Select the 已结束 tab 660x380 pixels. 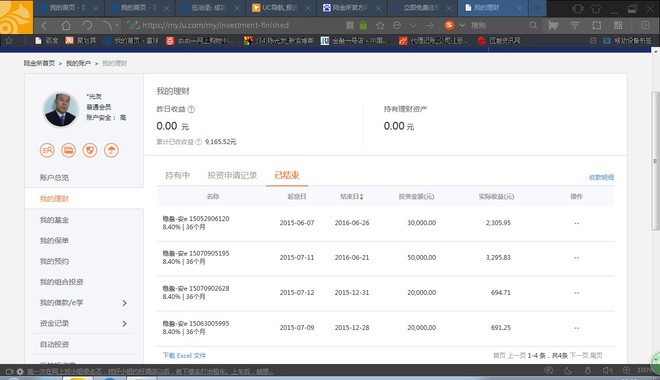287,175
